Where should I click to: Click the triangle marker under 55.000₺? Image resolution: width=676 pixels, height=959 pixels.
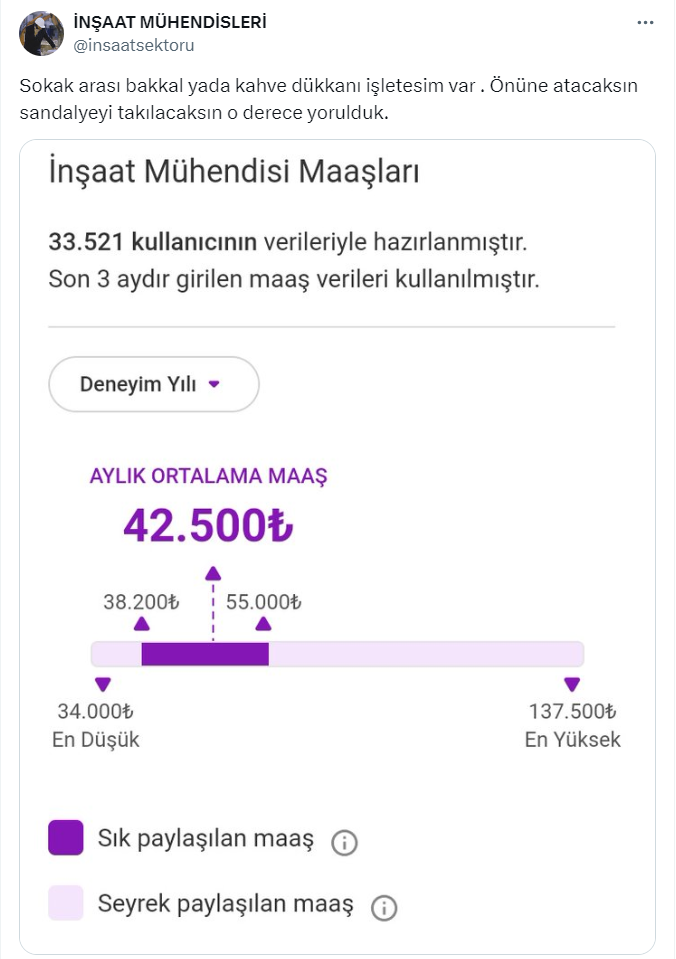click(x=263, y=624)
